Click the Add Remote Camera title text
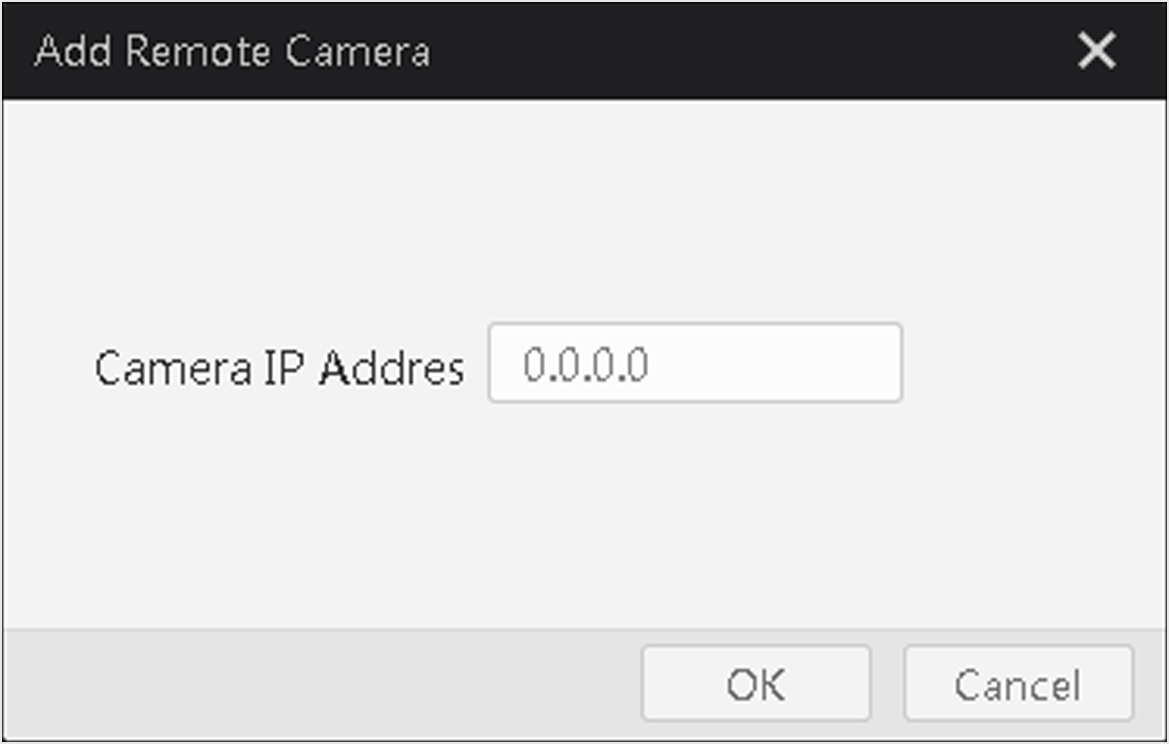Viewport: 1169px width, 744px height. tap(232, 51)
